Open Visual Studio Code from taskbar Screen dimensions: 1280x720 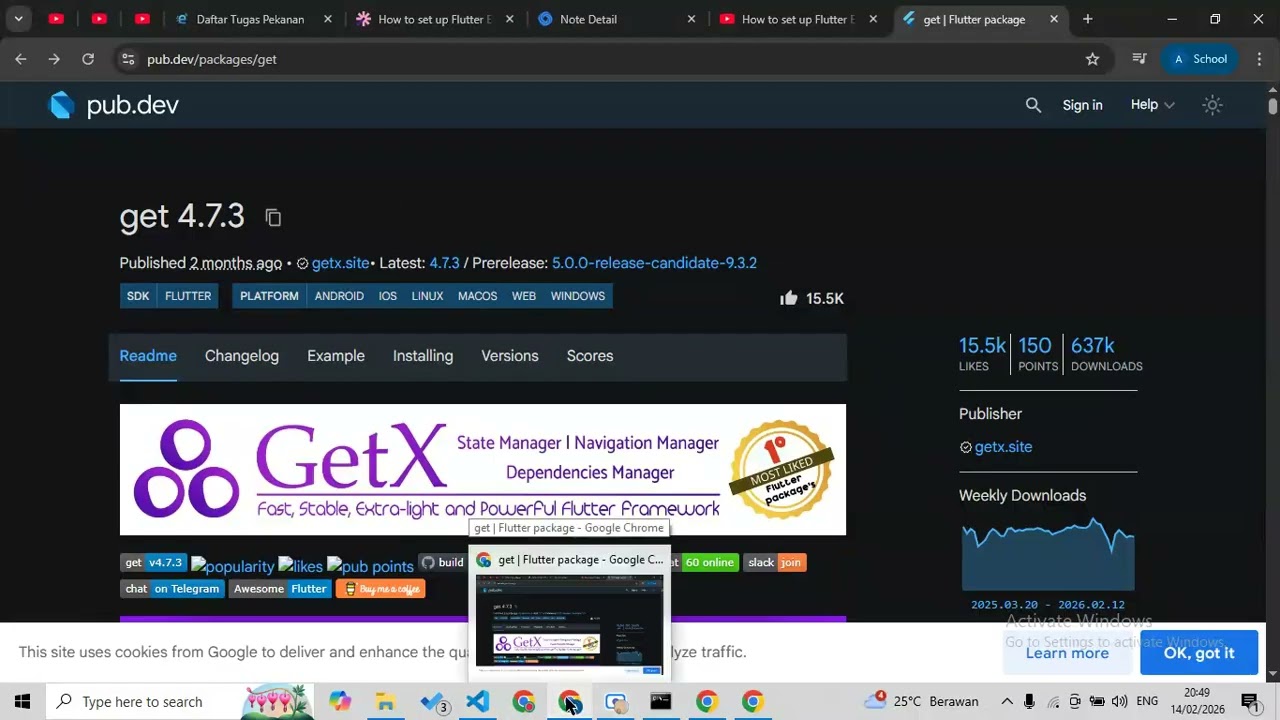(478, 702)
